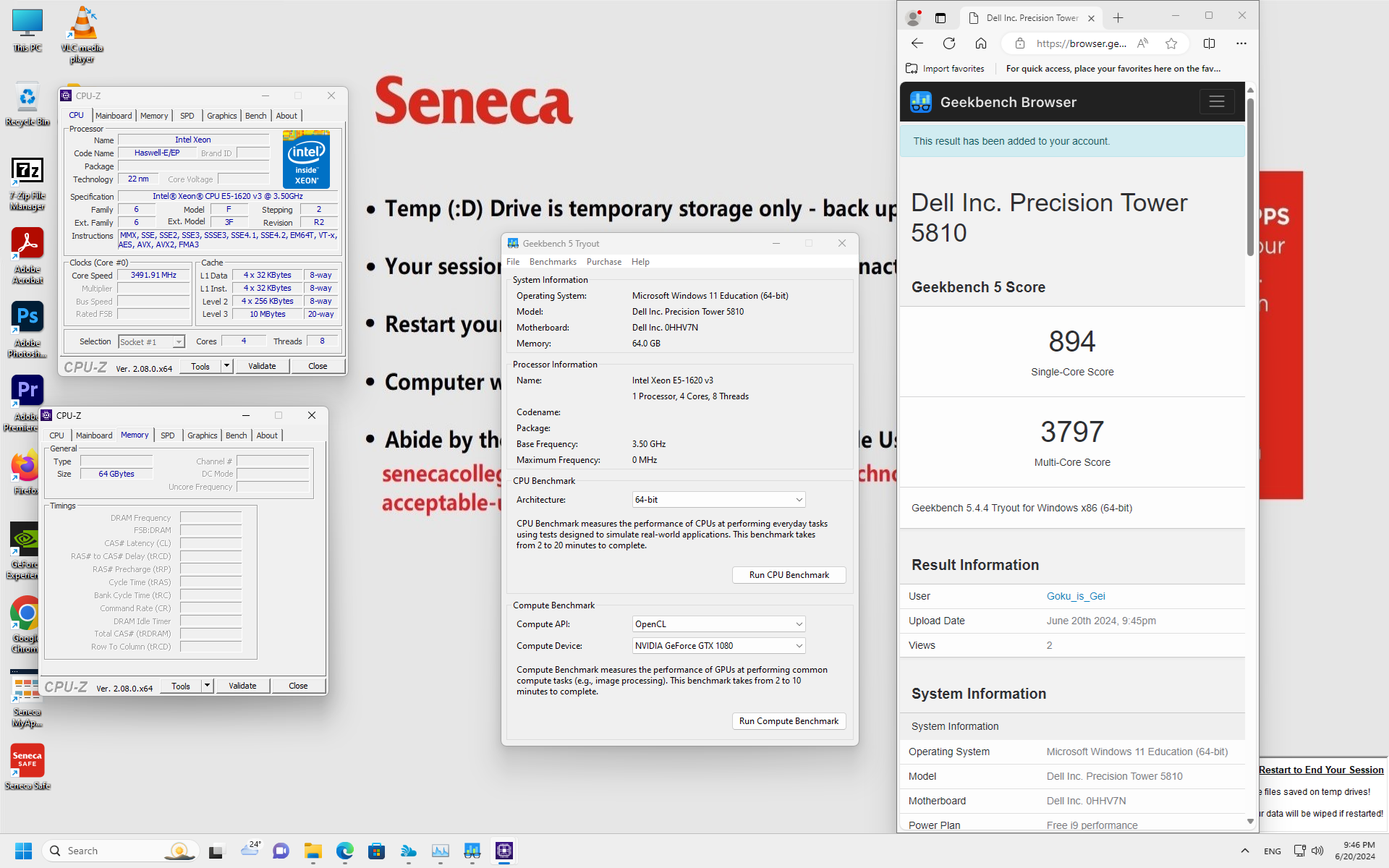This screenshot has height=868, width=1389.
Task: Click the Edge browser back arrow
Action: tap(917, 43)
